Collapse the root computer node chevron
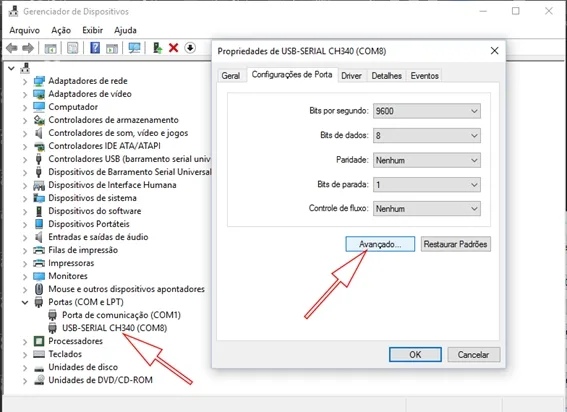Screen dimensions: 567x412 point(11,68)
